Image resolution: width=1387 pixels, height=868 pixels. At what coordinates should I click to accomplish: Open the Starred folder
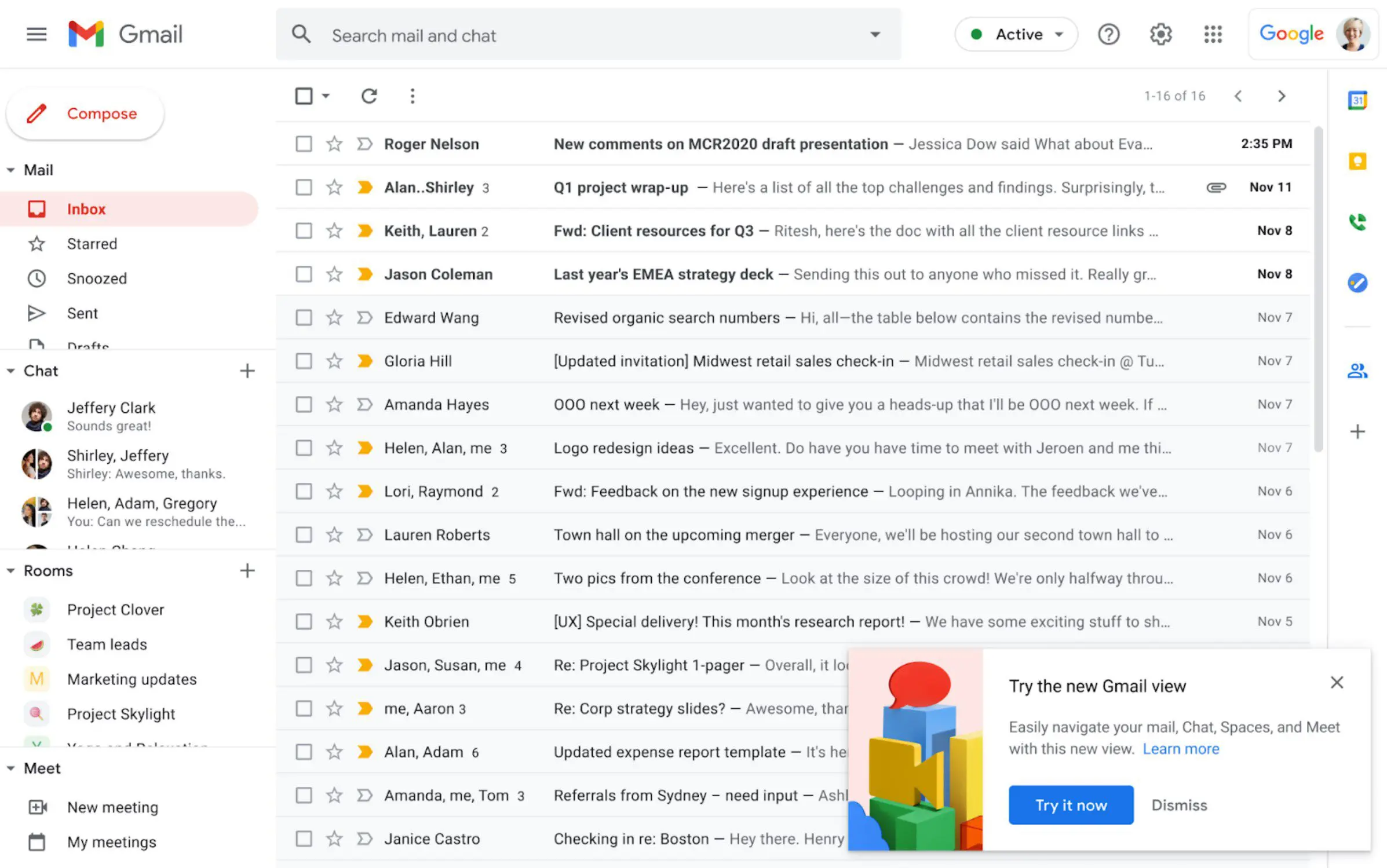click(x=93, y=243)
